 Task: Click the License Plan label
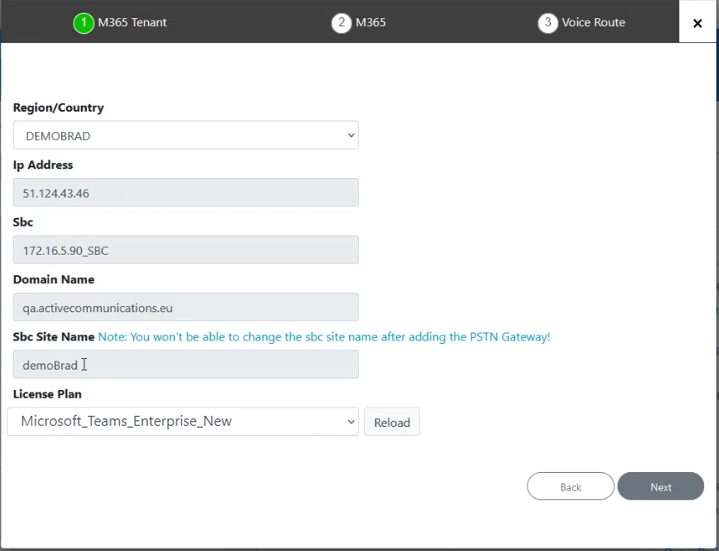tap(47, 394)
